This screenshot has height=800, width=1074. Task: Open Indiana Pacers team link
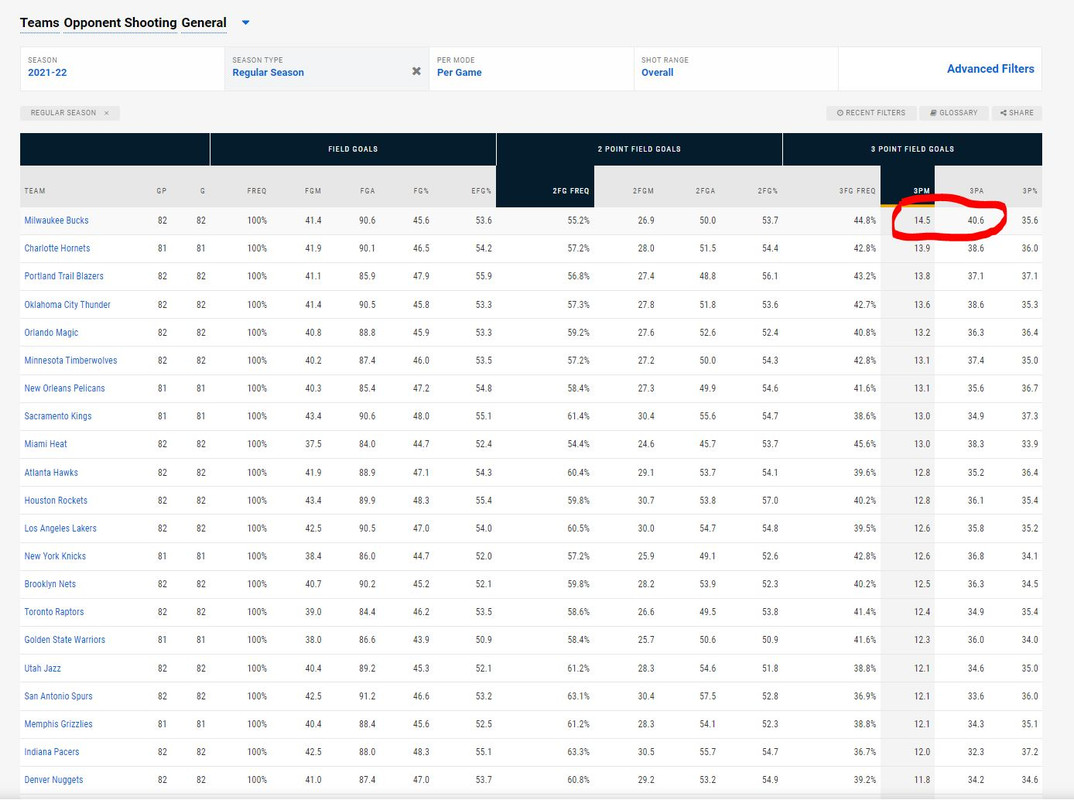click(51, 752)
